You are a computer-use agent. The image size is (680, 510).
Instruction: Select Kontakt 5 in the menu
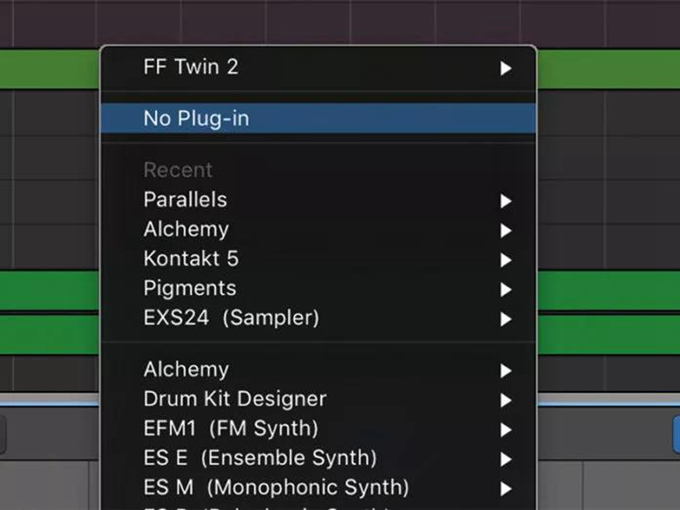[319, 259]
